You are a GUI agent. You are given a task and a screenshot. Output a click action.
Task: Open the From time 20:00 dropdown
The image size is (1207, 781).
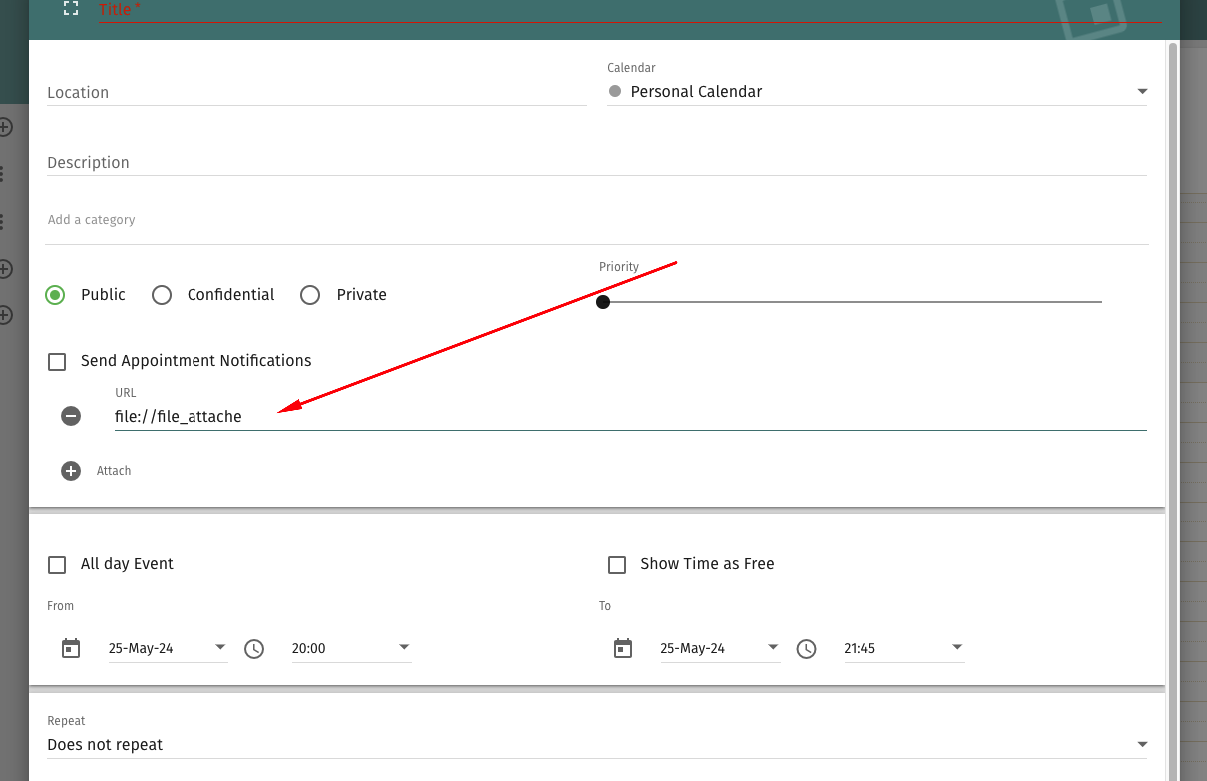click(x=350, y=648)
